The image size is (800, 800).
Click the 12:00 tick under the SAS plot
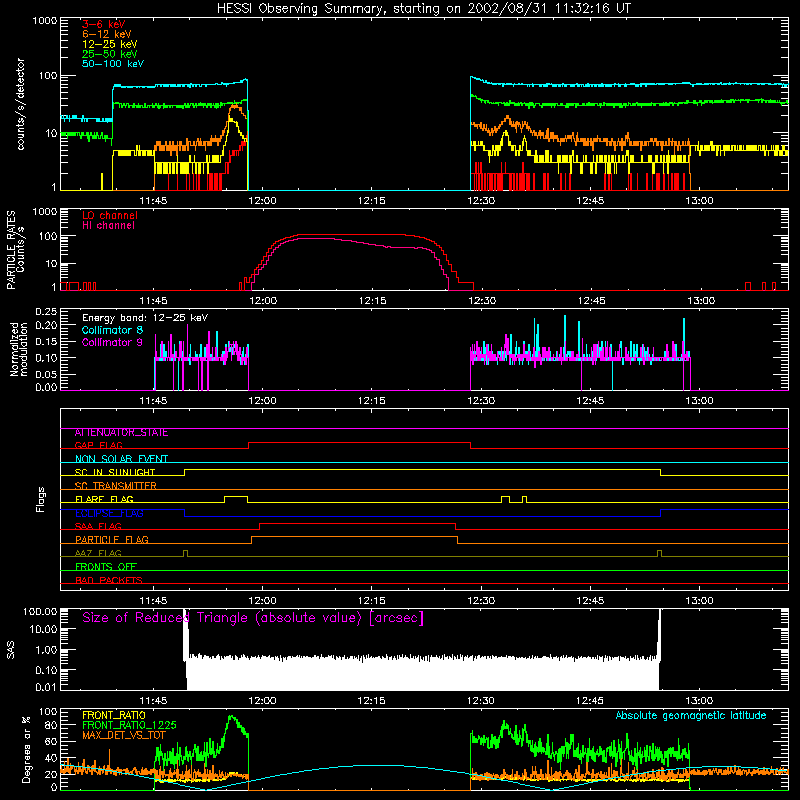click(262, 701)
